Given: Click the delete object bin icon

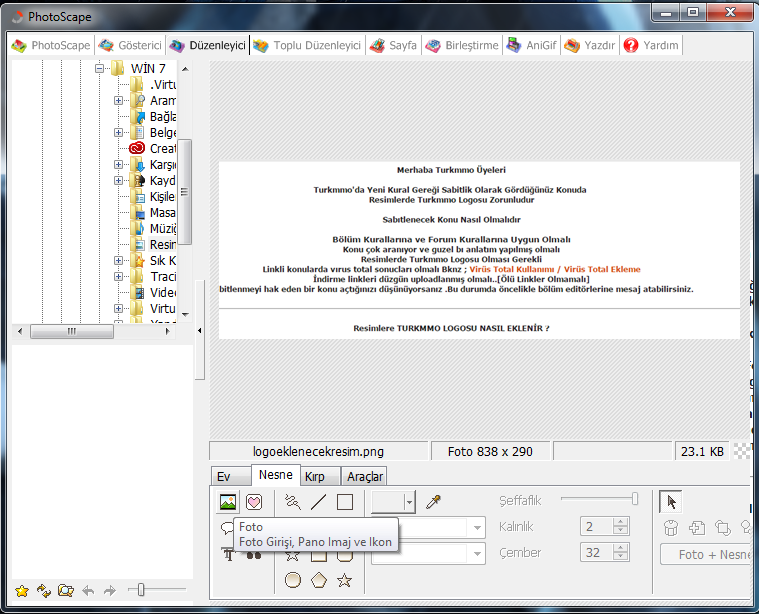Looking at the screenshot, I should 671,528.
